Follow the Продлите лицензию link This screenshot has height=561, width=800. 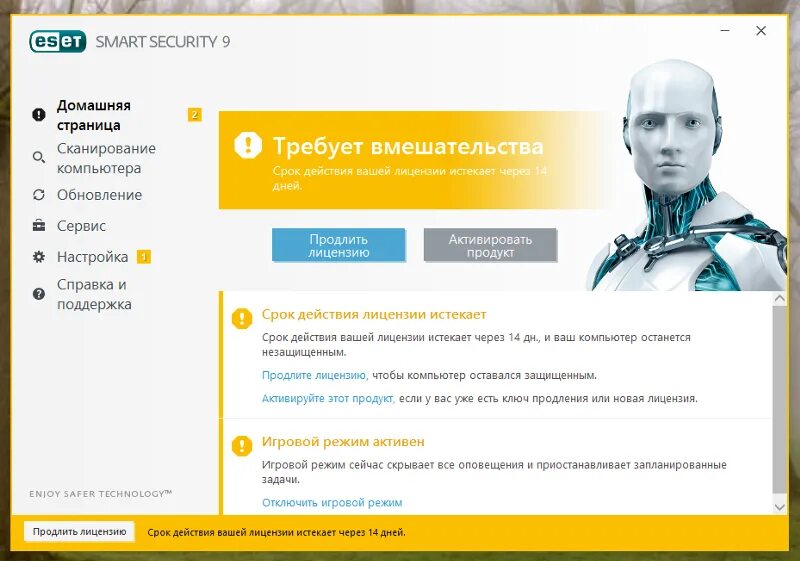pos(315,375)
